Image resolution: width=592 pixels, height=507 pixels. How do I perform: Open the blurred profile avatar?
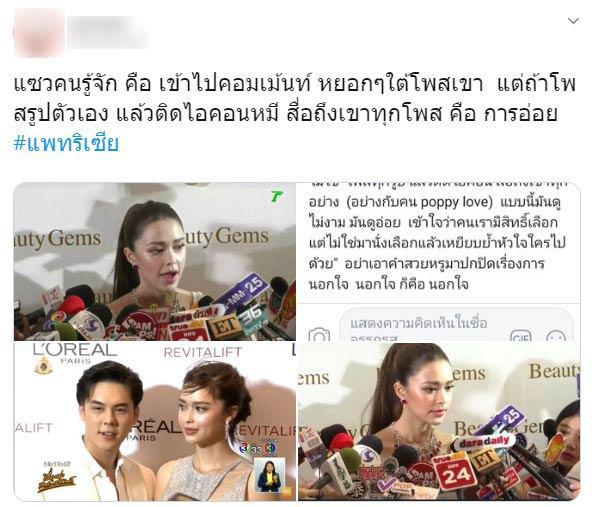click(x=39, y=32)
